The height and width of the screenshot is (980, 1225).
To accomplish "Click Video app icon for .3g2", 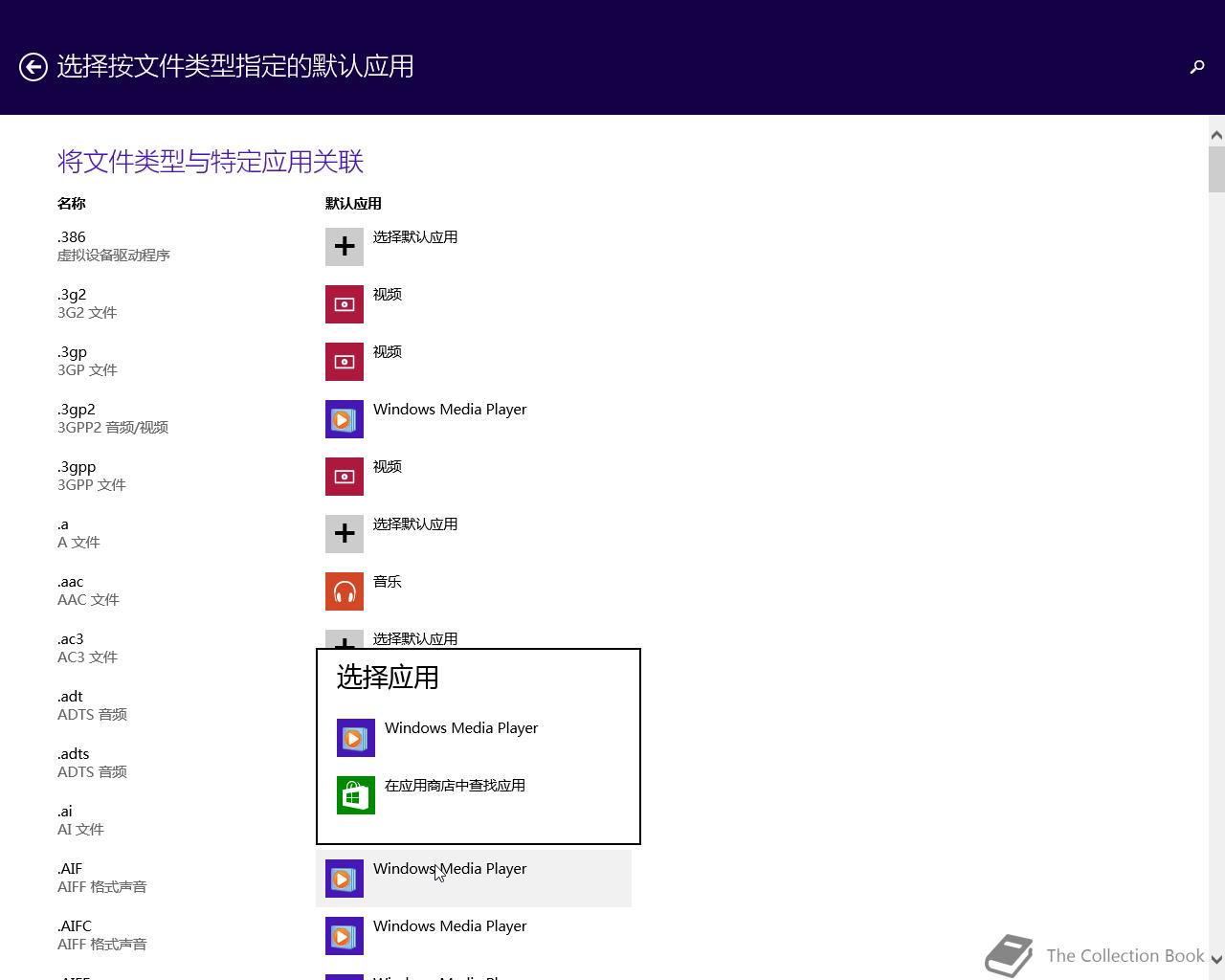I will click(345, 304).
